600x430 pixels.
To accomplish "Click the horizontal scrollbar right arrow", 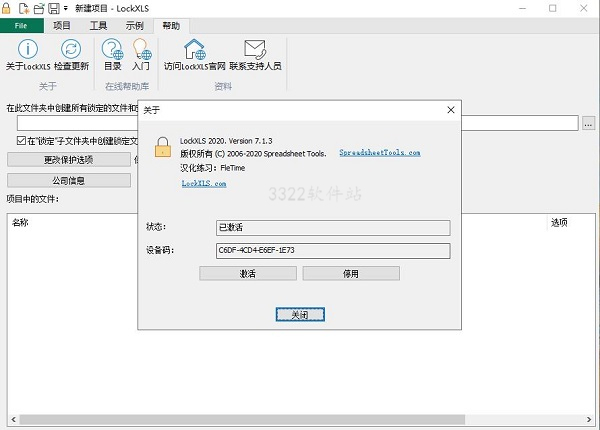I will click(589, 420).
